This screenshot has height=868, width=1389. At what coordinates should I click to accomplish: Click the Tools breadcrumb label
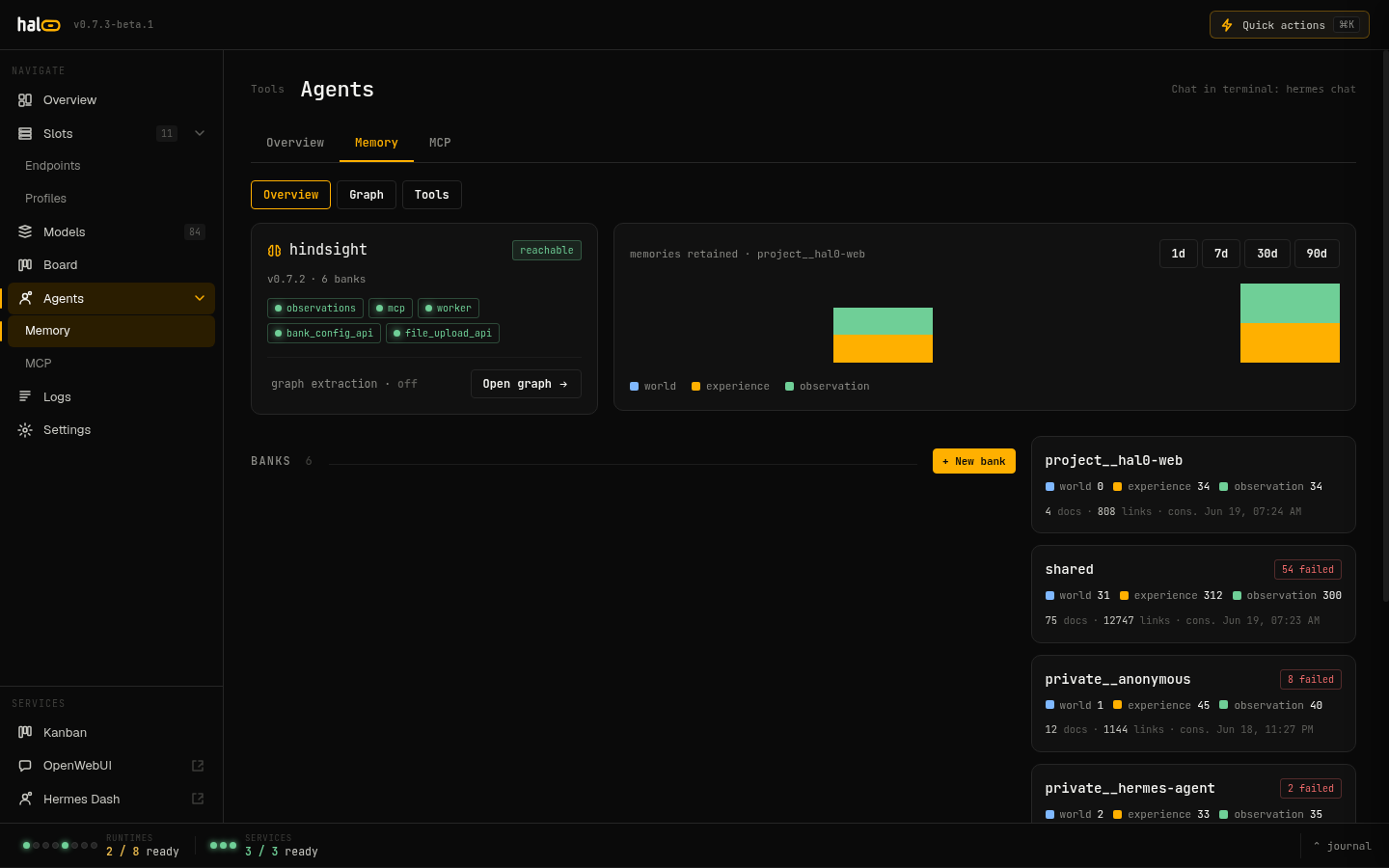pos(267,90)
